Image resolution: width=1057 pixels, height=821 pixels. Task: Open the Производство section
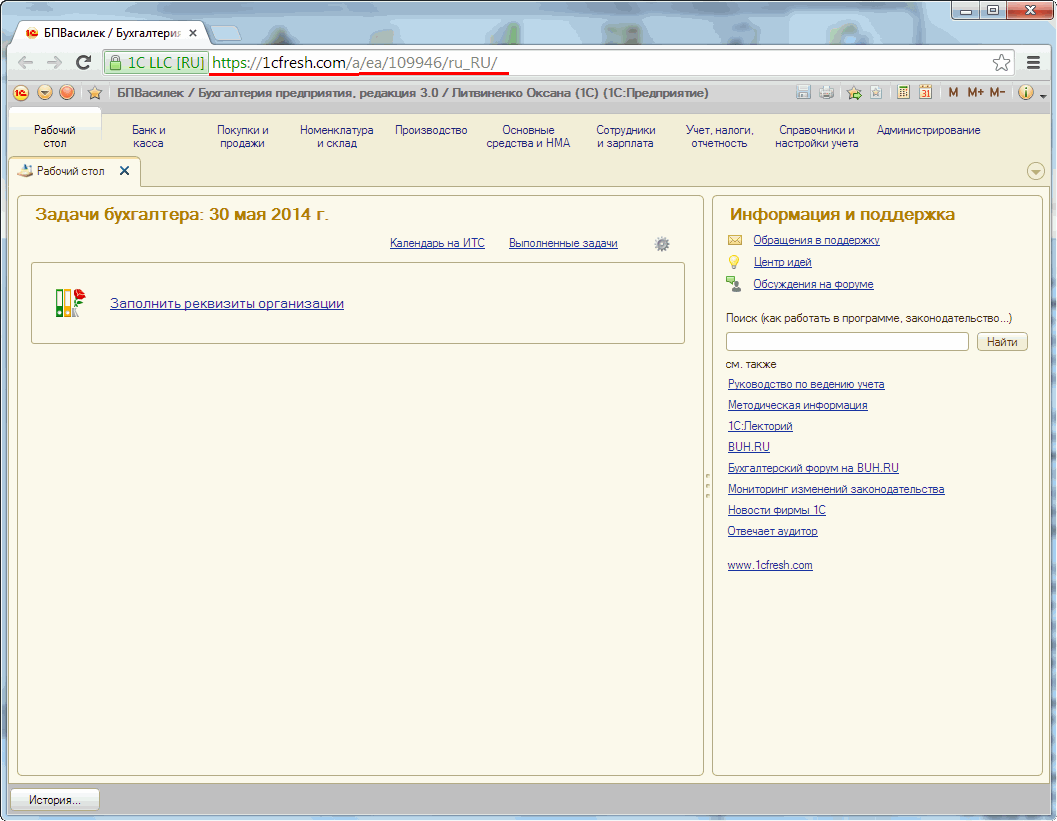click(431, 130)
